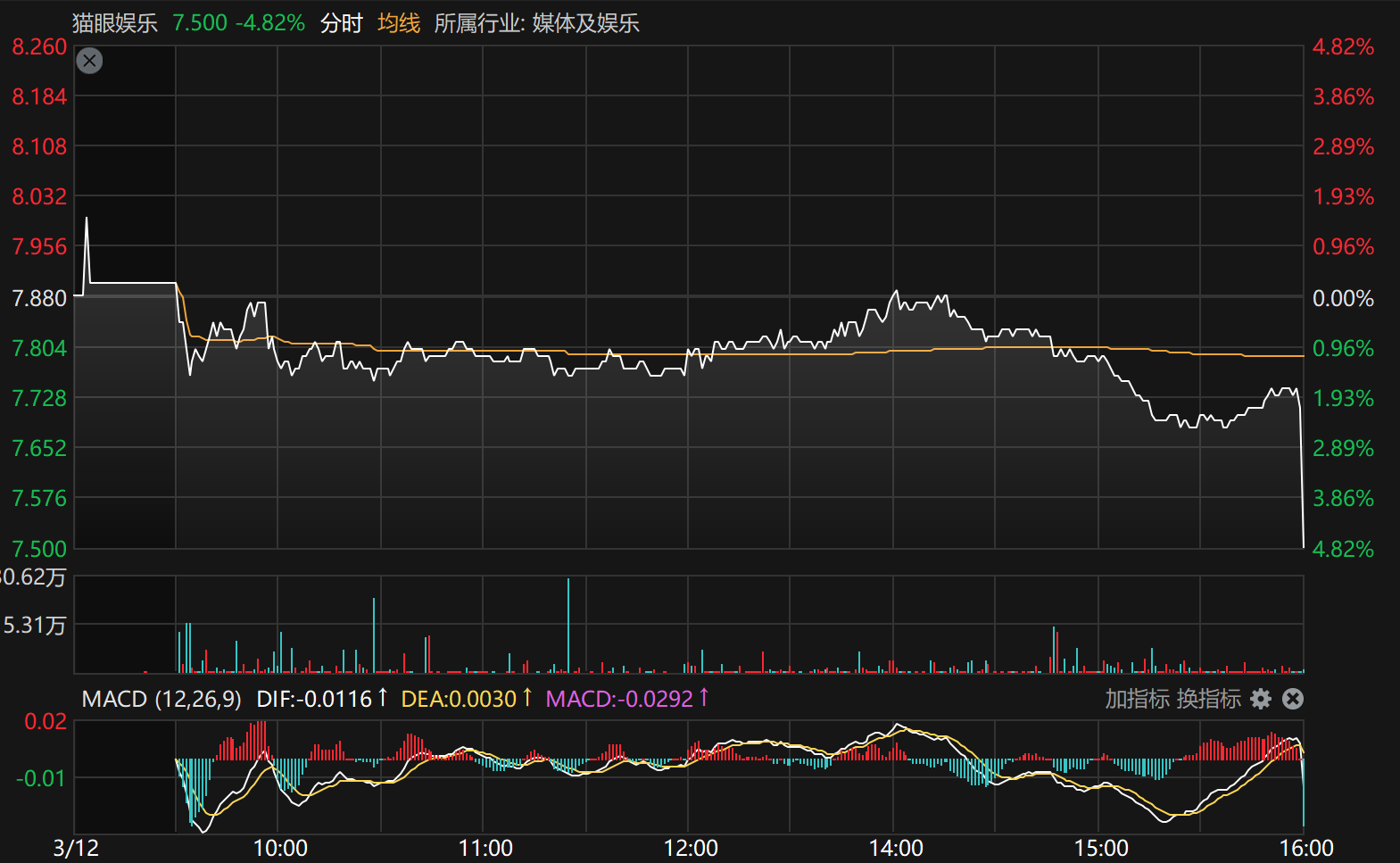Click the 7.652 price axis label
Image resolution: width=1400 pixels, height=863 pixels.
point(39,448)
